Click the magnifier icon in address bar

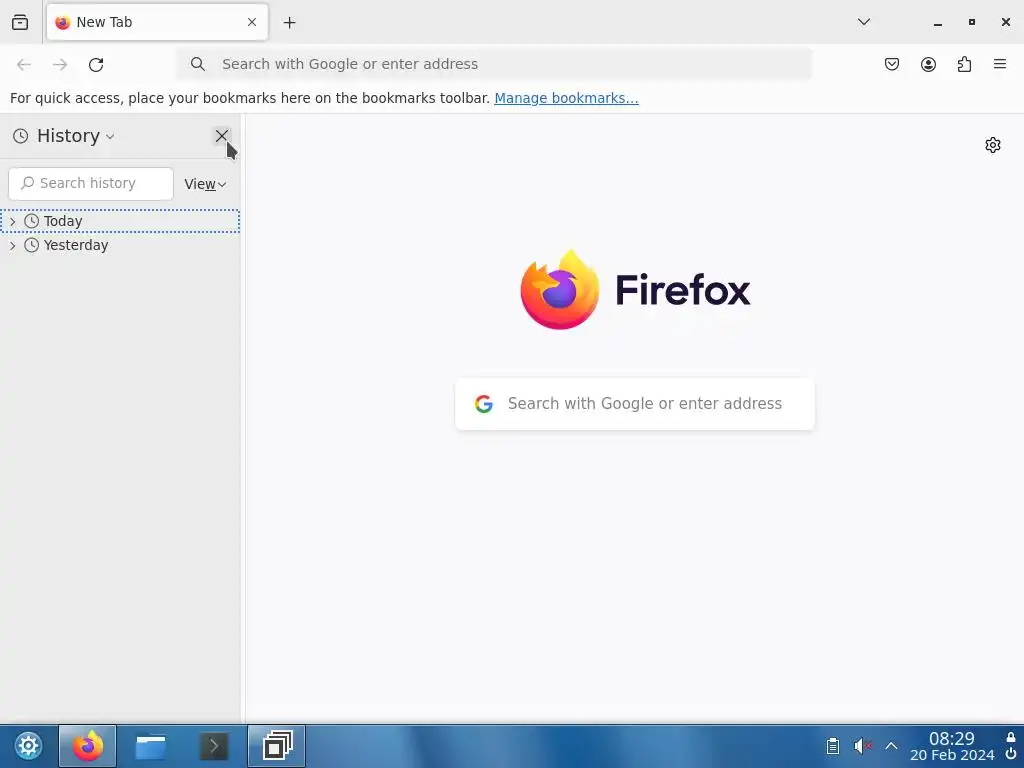click(x=198, y=64)
